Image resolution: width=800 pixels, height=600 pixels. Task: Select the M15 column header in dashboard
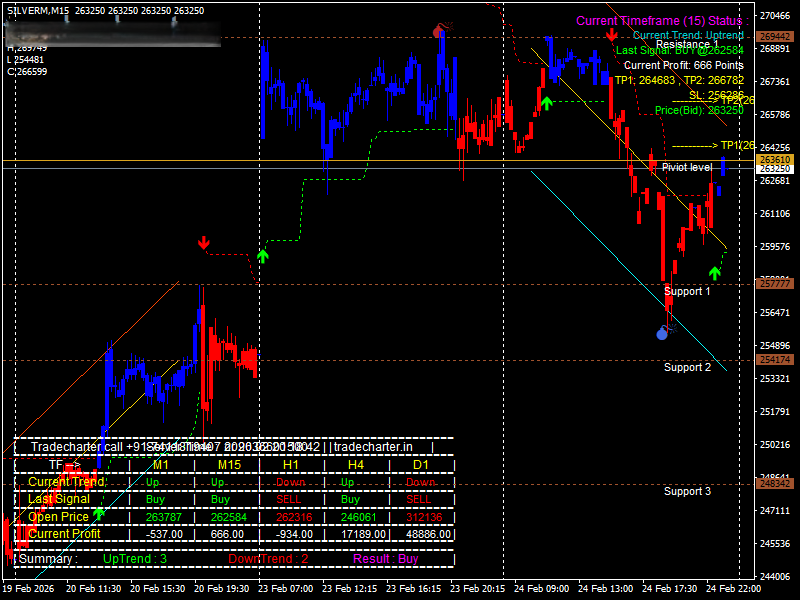[x=229, y=465]
